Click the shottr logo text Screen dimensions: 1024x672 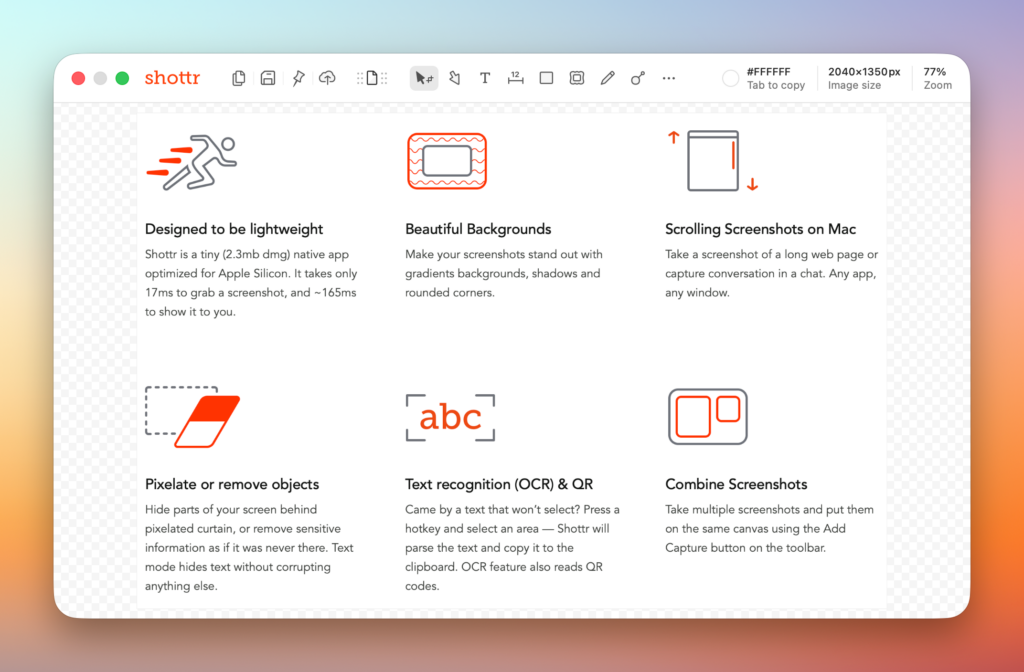pos(172,78)
